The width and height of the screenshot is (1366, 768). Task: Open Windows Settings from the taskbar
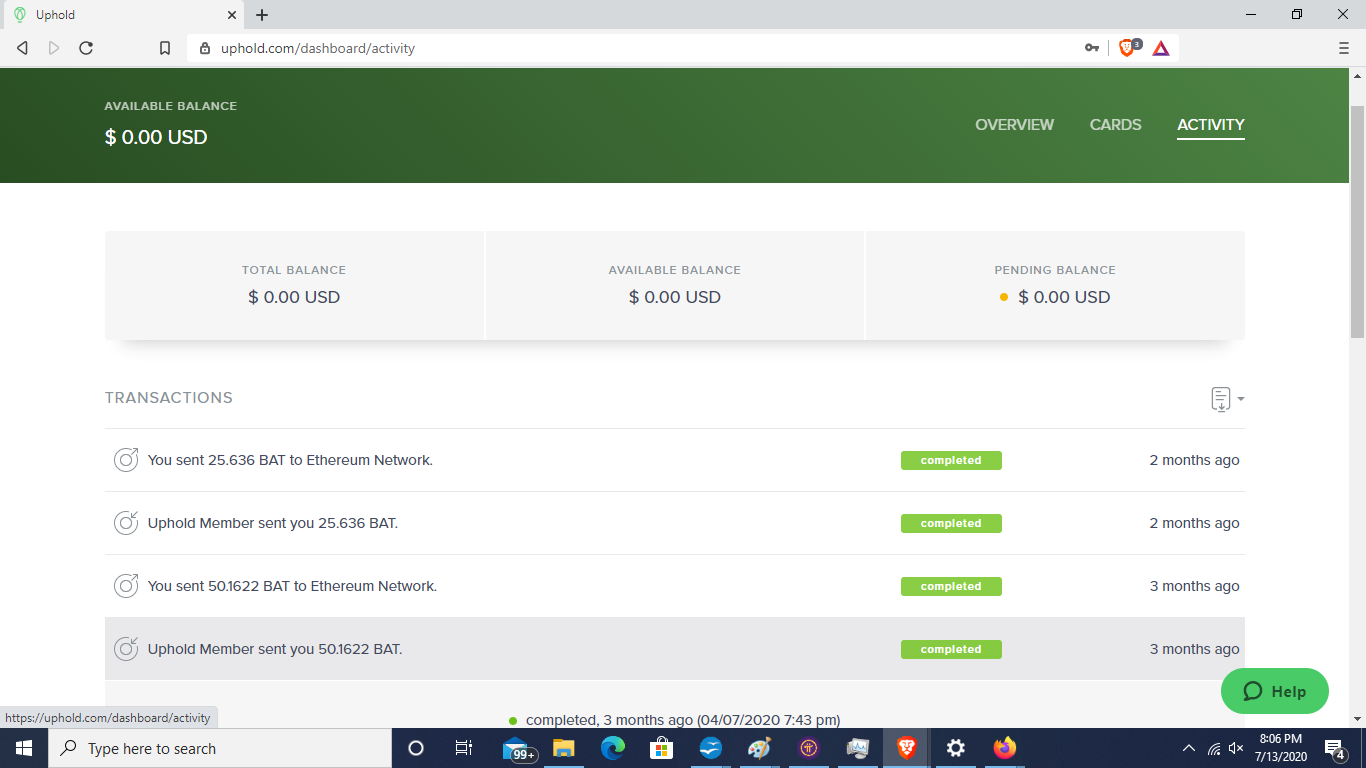point(955,748)
